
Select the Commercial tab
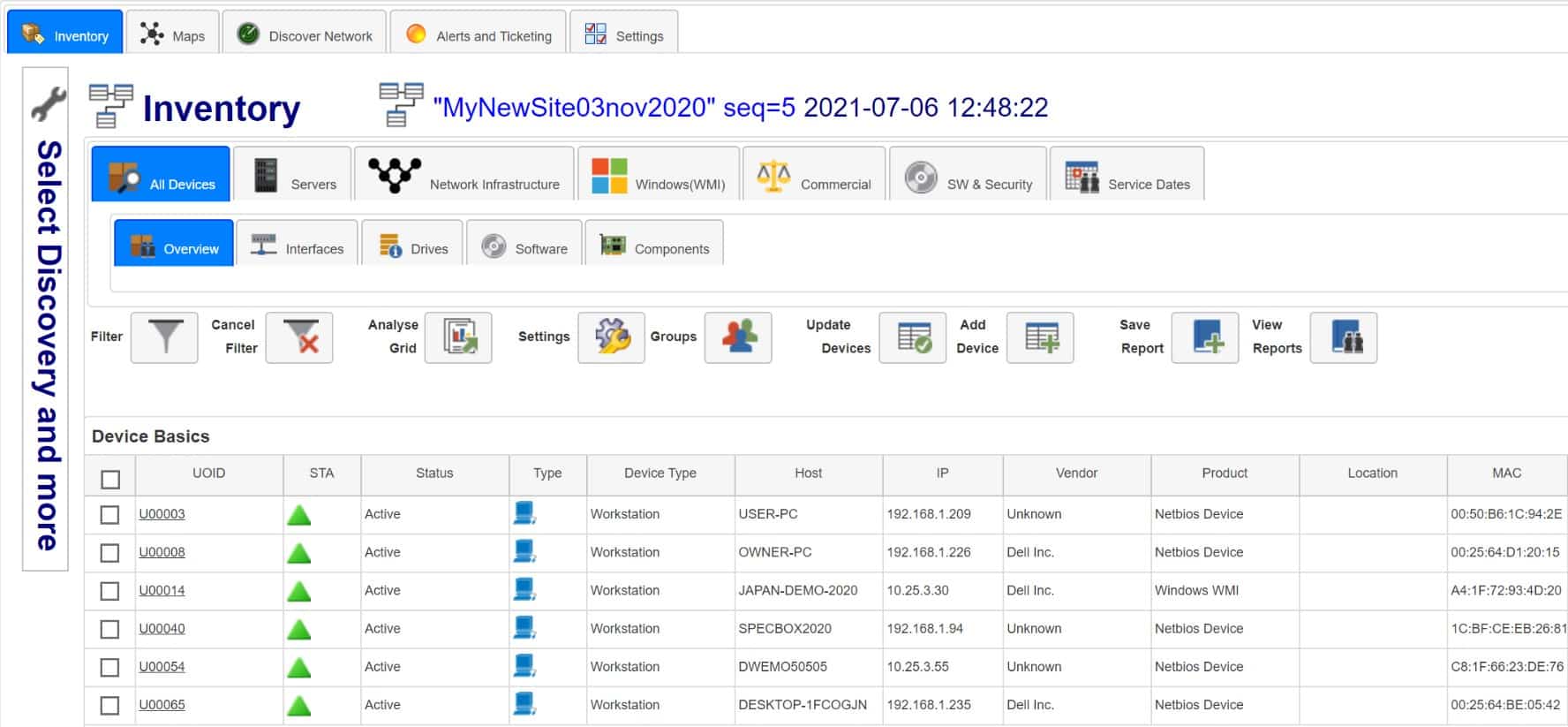pos(814,174)
